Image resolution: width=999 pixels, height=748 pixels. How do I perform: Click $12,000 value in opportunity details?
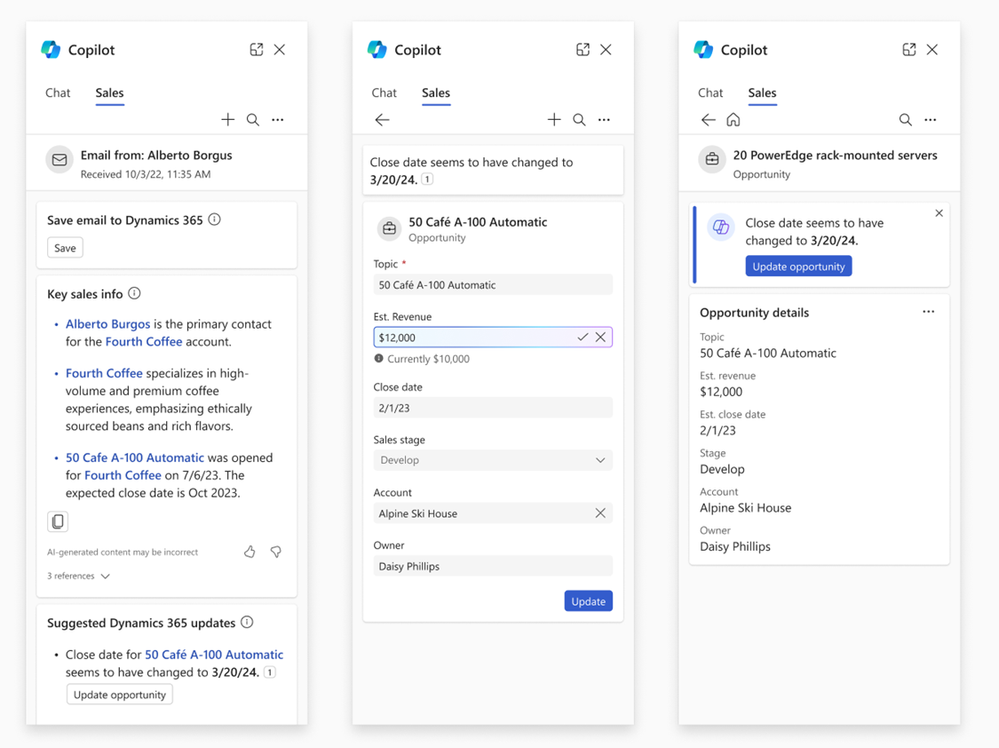pos(721,392)
